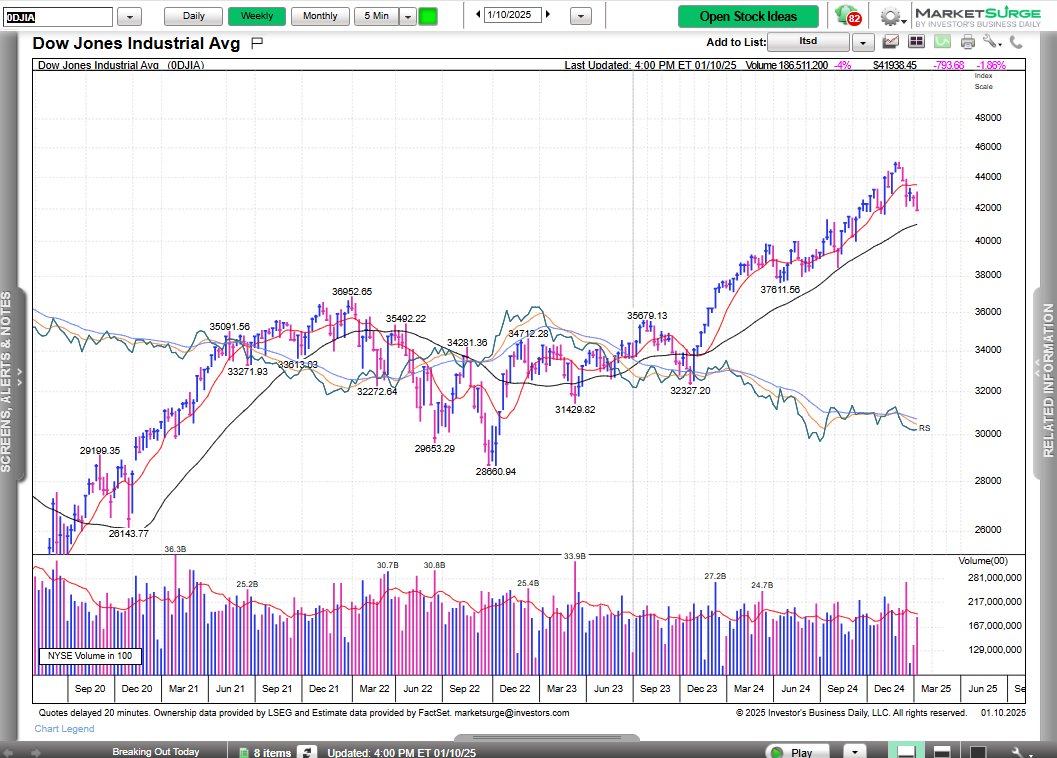Screen dimensions: 1057x758
Task: Click the 32327.20 price label
Action: click(x=690, y=390)
